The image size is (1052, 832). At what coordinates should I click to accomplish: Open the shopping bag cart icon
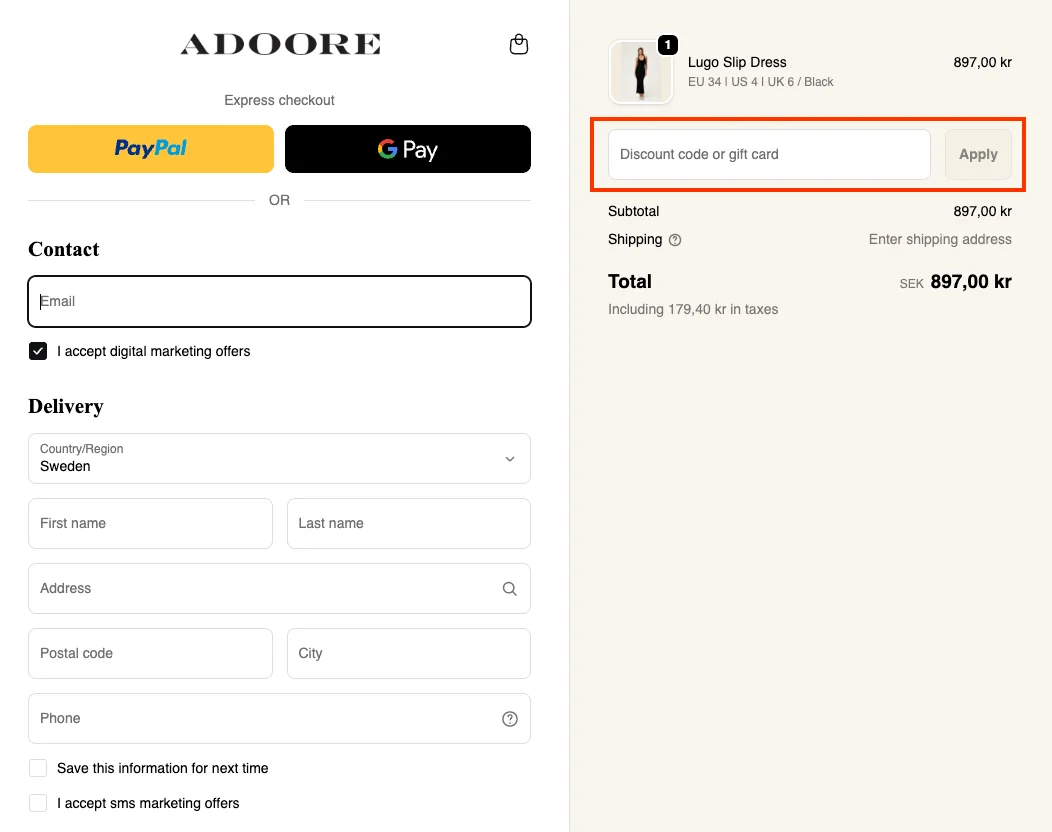pos(518,45)
